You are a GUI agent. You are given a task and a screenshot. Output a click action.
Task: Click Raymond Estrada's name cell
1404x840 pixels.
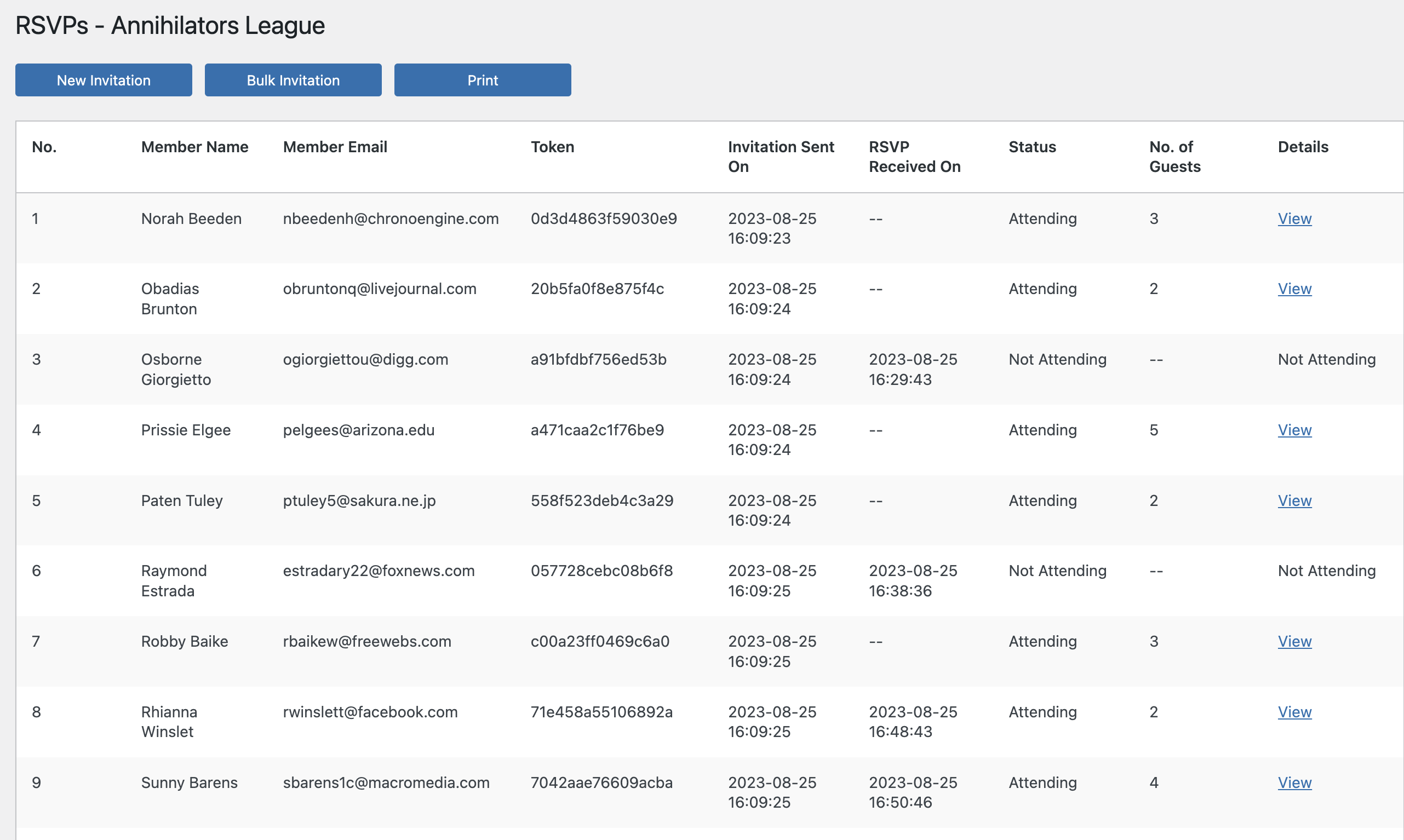173,580
